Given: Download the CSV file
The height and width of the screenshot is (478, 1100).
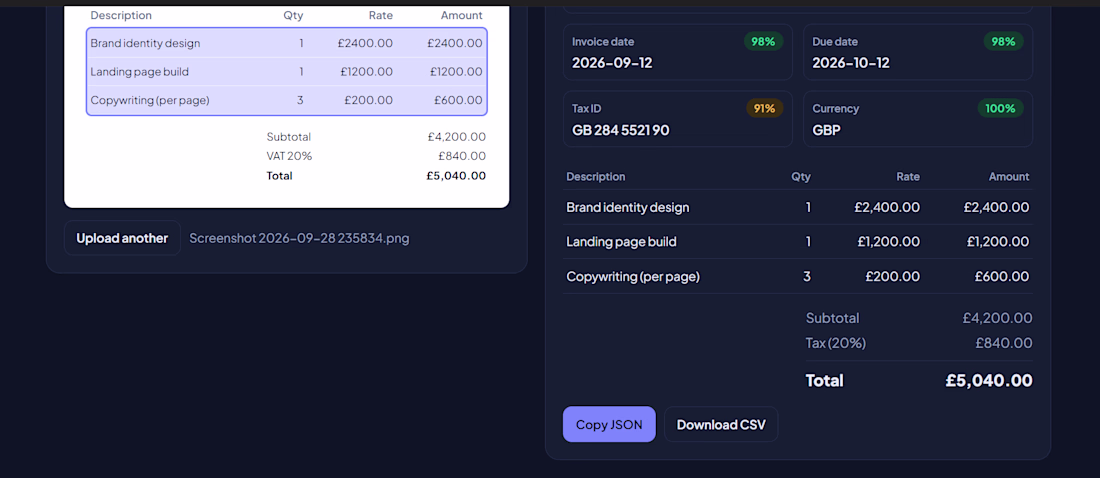Looking at the screenshot, I should coord(721,424).
